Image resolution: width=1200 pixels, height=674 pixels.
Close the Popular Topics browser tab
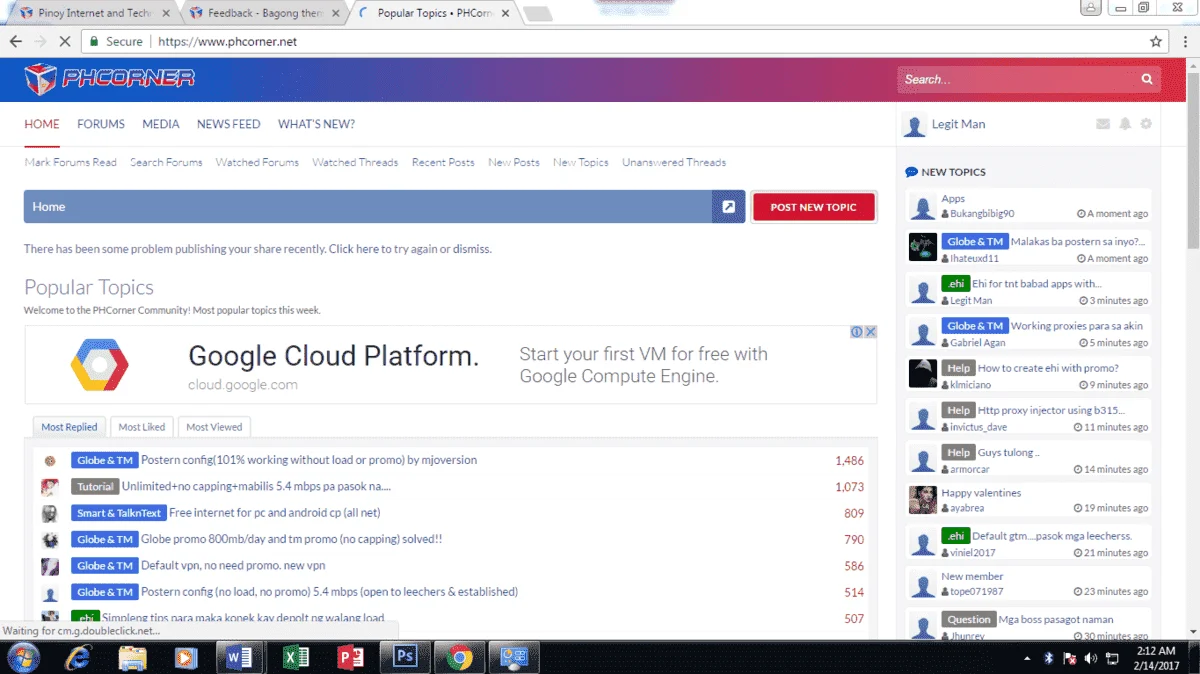coord(504,13)
